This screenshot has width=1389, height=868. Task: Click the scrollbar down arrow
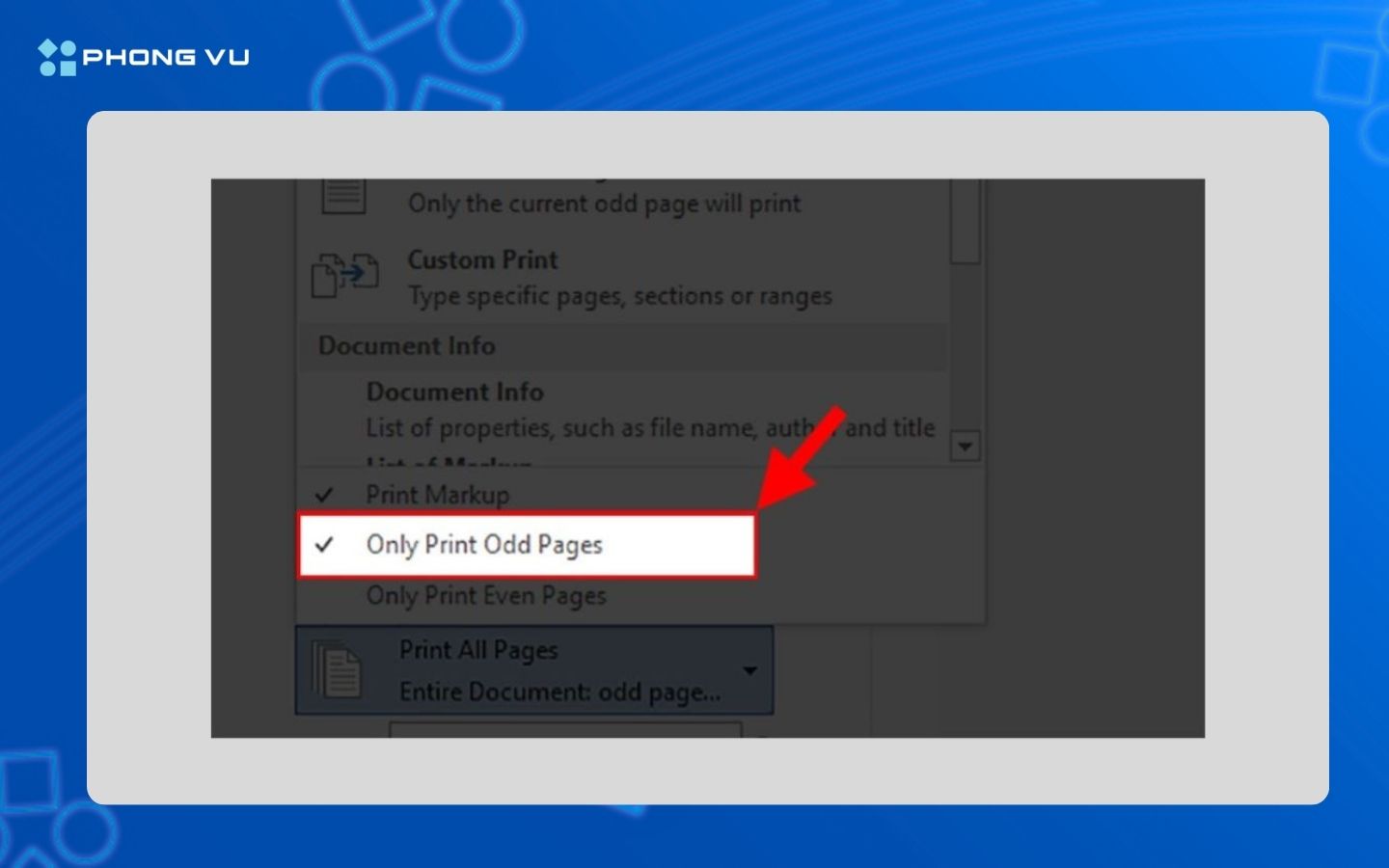967,446
